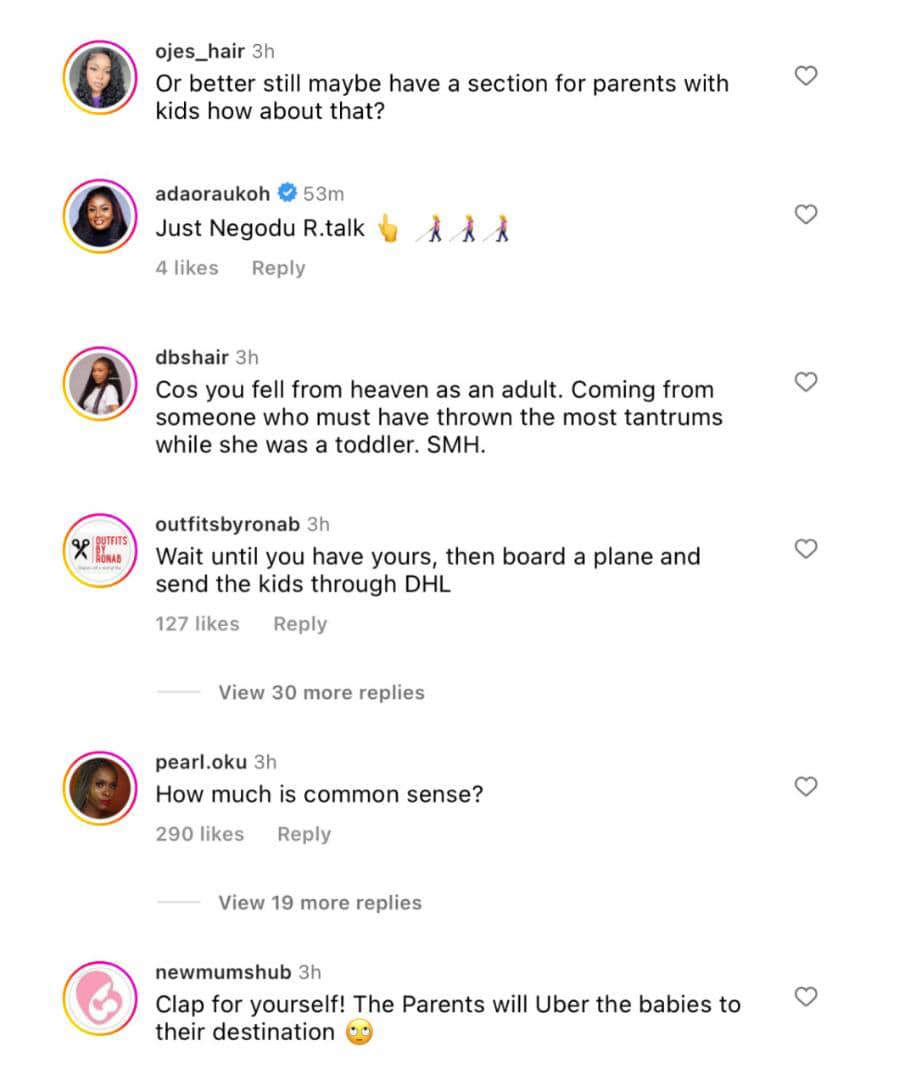
Task: Expand View 19 more replies
Action: coord(320,902)
